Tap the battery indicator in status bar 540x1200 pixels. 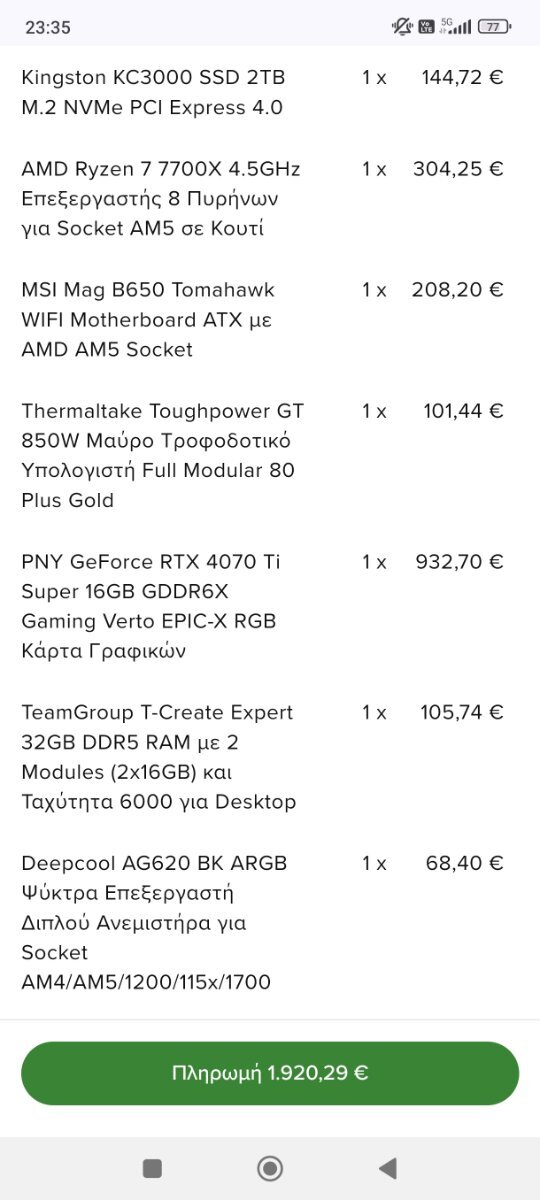point(494,27)
